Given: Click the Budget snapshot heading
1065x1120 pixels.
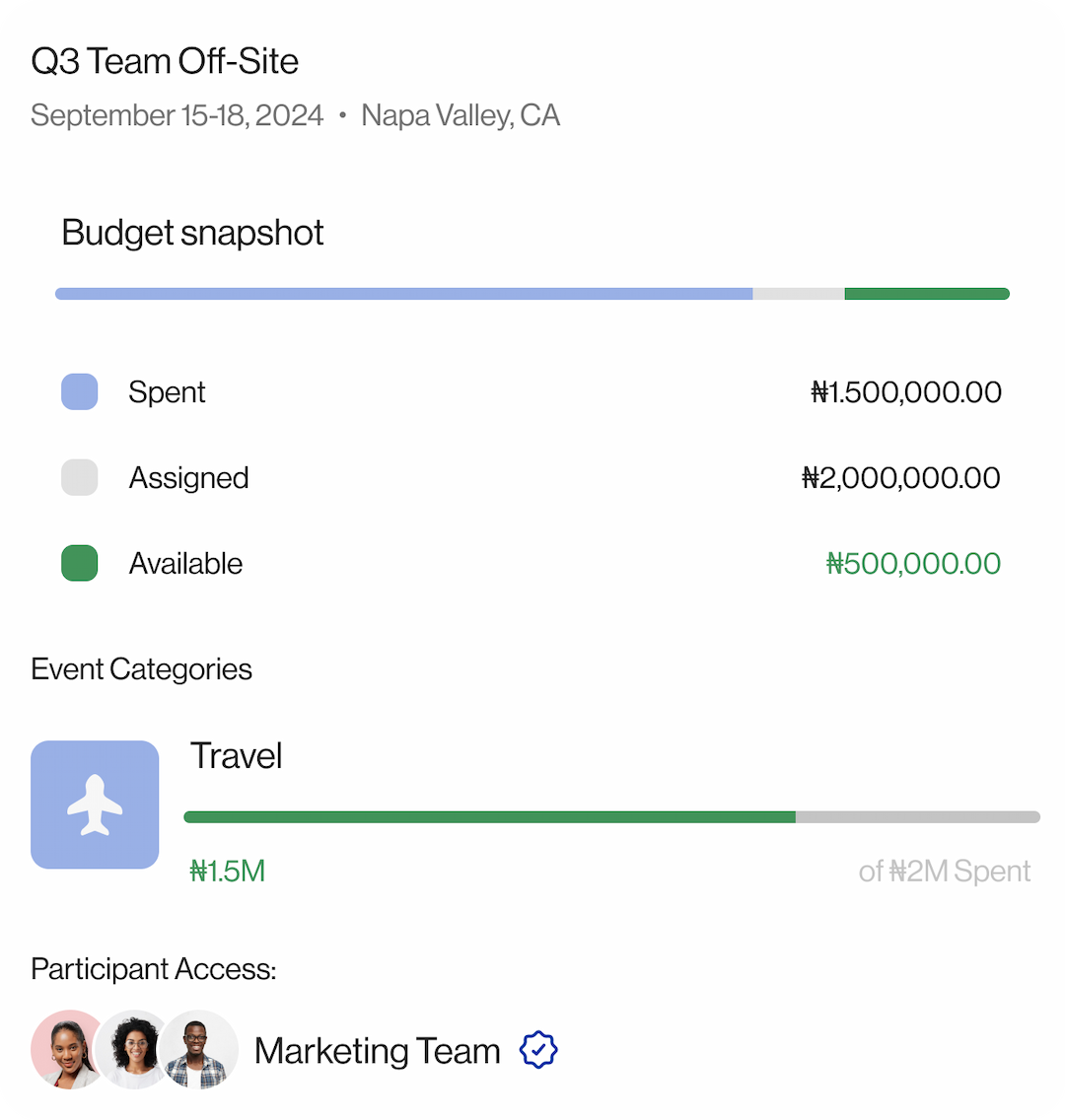Looking at the screenshot, I should pos(192,233).
